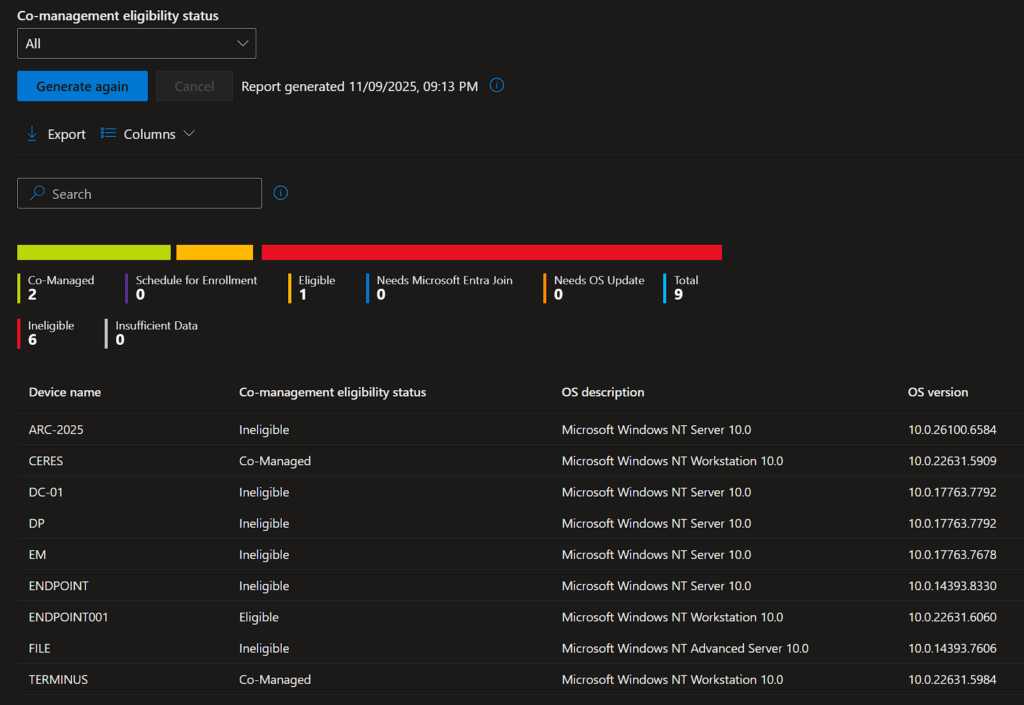Select the ENDPOINT001 device row
The height and width of the screenshot is (705, 1024).
[x=68, y=617]
